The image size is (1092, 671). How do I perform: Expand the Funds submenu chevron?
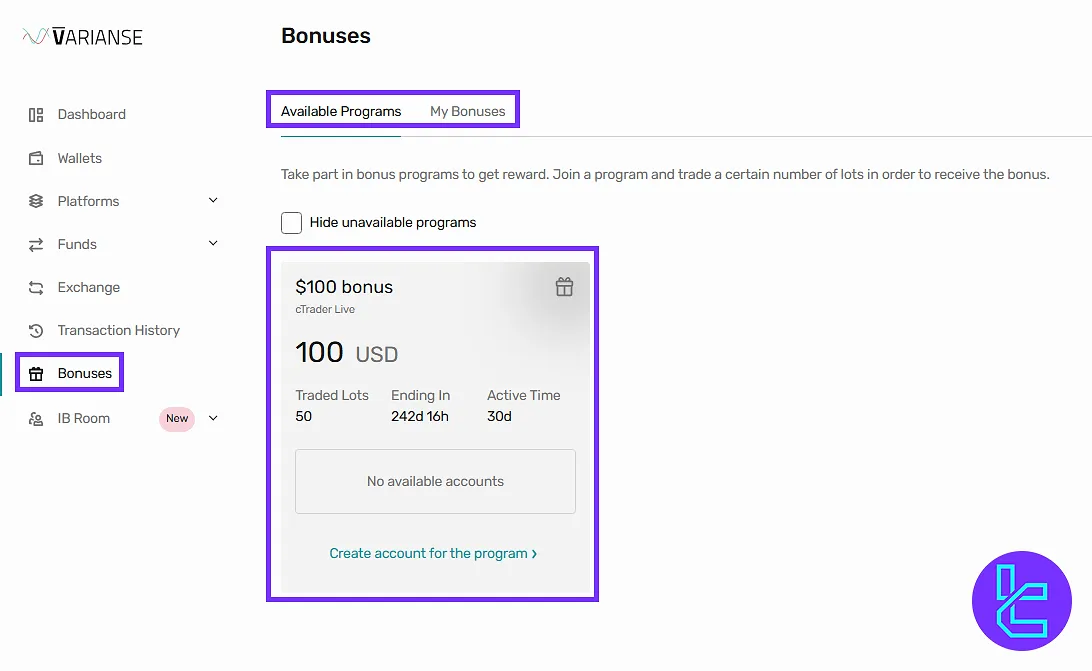point(213,243)
